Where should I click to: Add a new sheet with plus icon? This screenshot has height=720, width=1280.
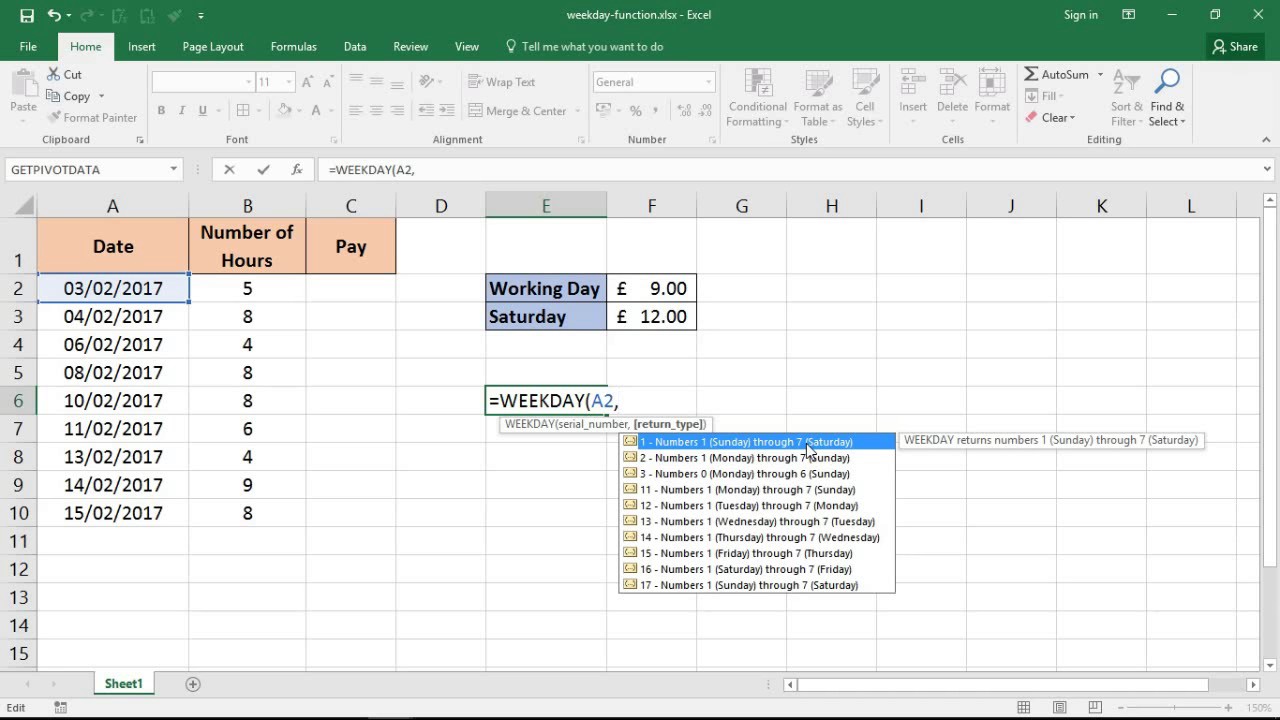[193, 684]
